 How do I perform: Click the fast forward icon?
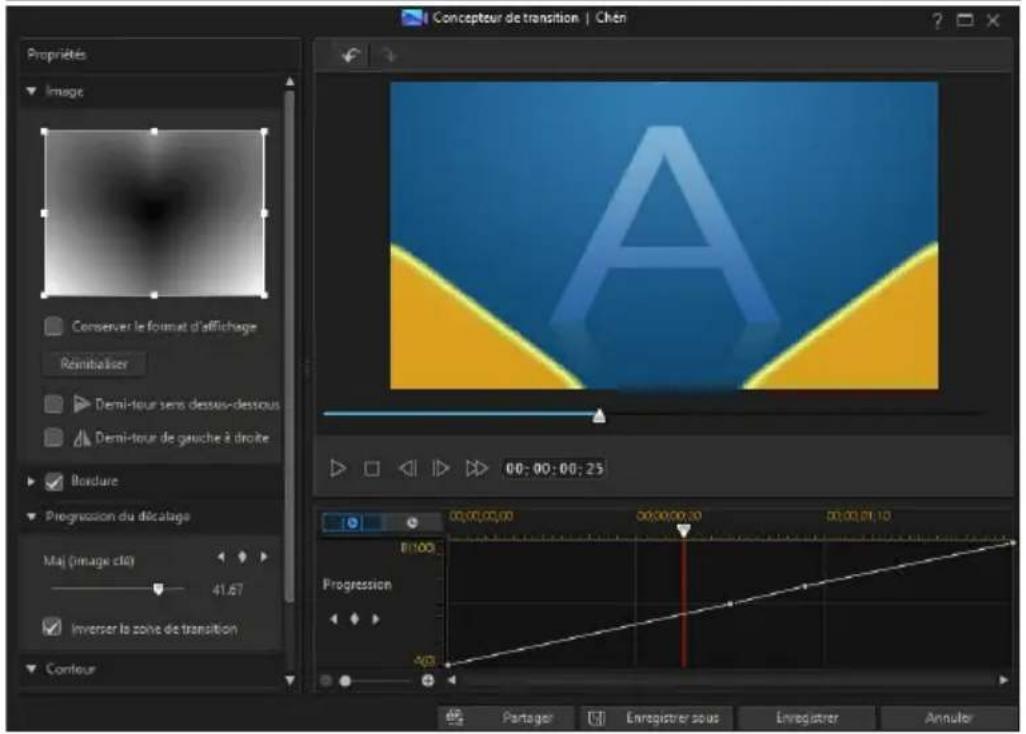point(476,468)
